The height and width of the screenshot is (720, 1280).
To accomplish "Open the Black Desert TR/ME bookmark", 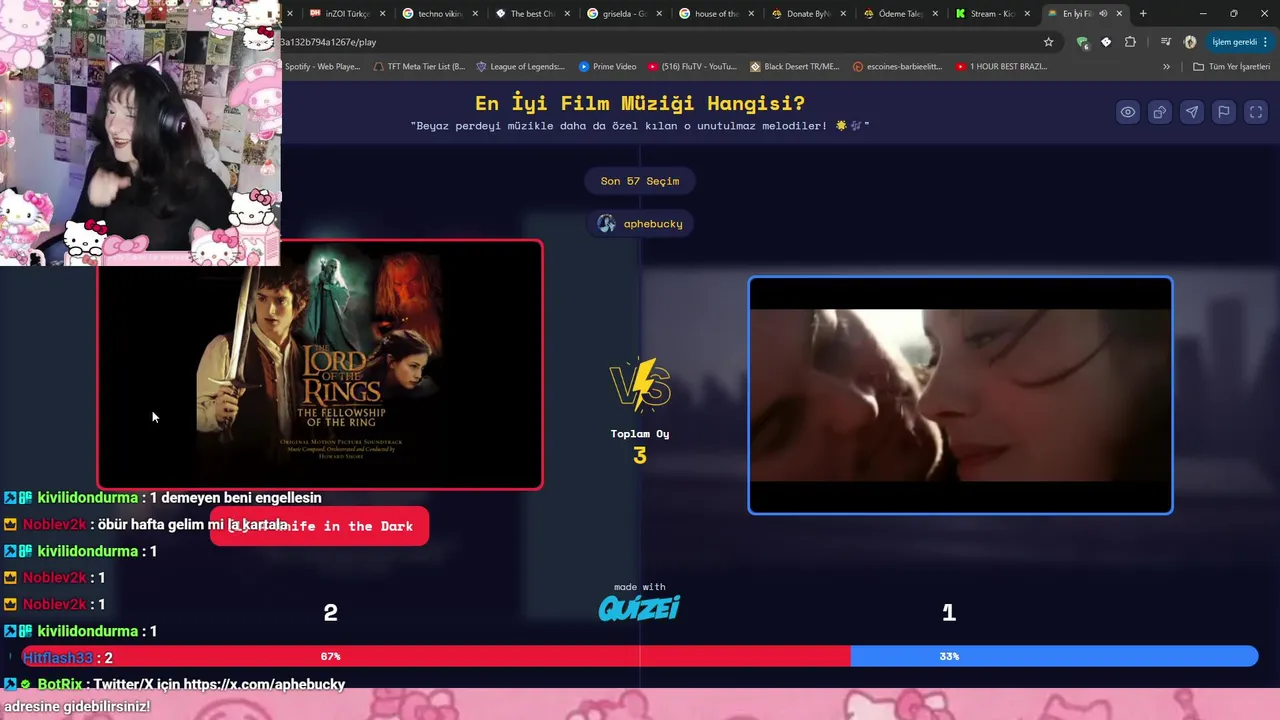I will click(795, 67).
